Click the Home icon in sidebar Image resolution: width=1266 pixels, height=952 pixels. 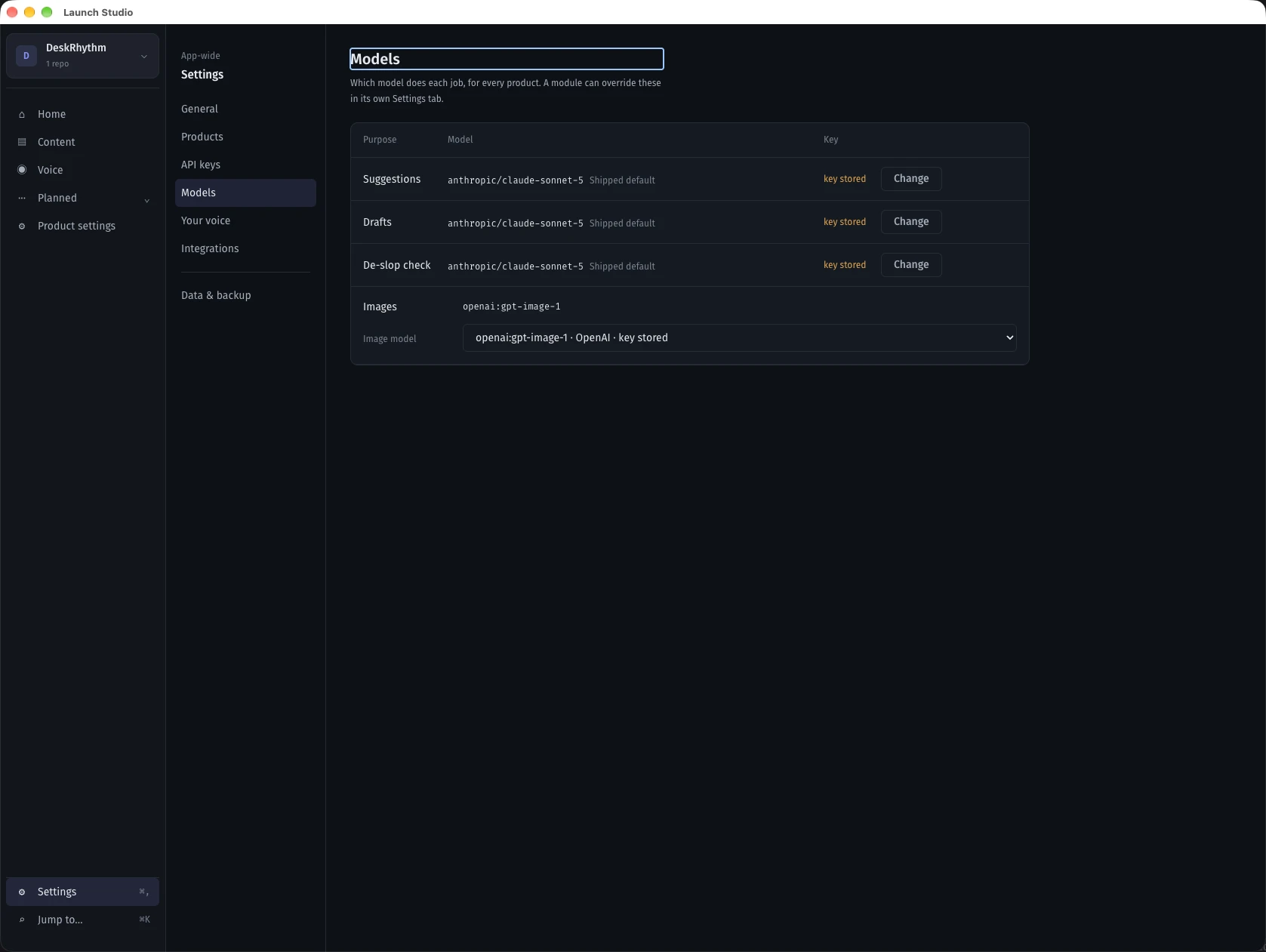tap(22, 115)
